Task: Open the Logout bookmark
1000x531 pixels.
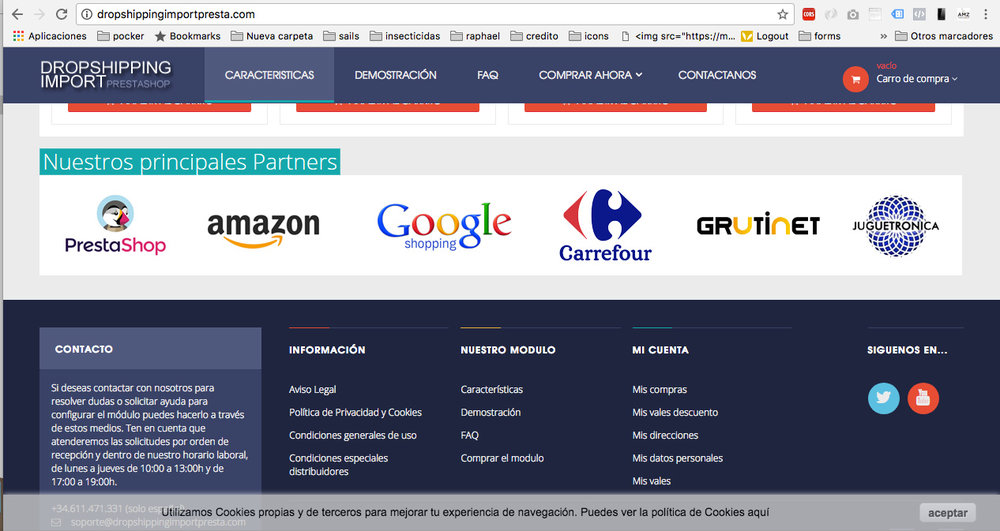Action: pyautogui.click(x=765, y=36)
